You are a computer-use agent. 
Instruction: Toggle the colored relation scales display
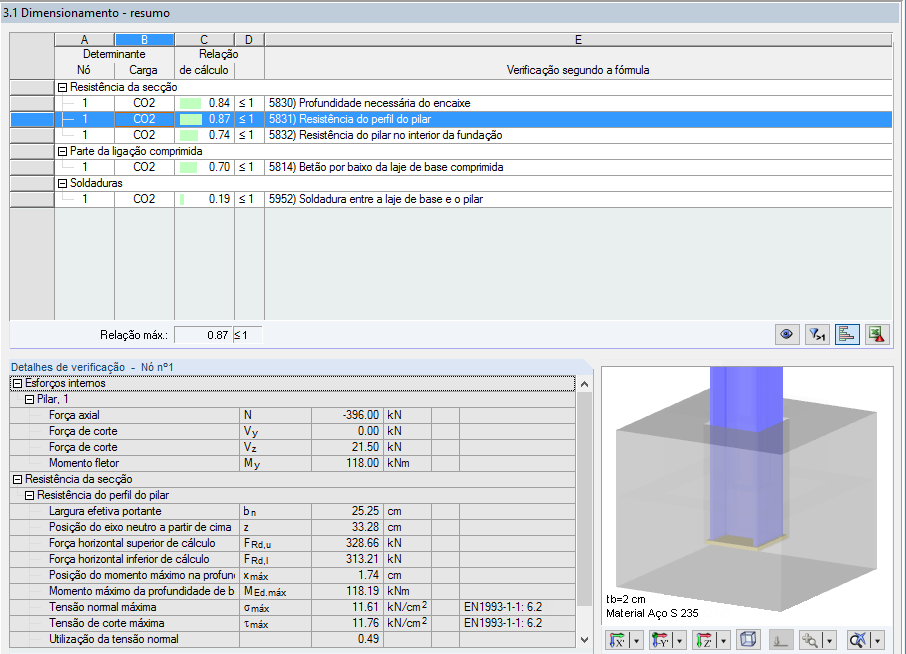pos(847,334)
